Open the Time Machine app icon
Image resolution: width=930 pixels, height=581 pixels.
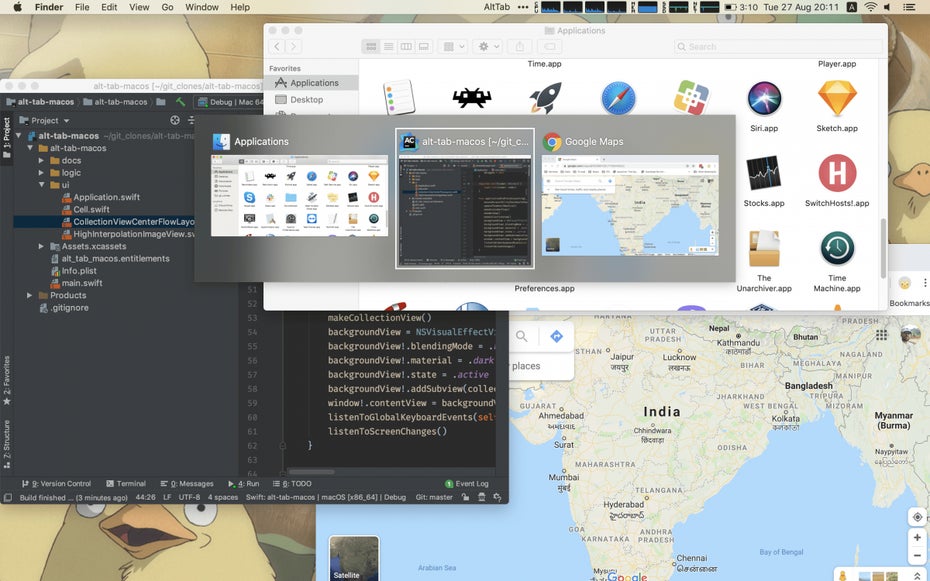click(837, 249)
